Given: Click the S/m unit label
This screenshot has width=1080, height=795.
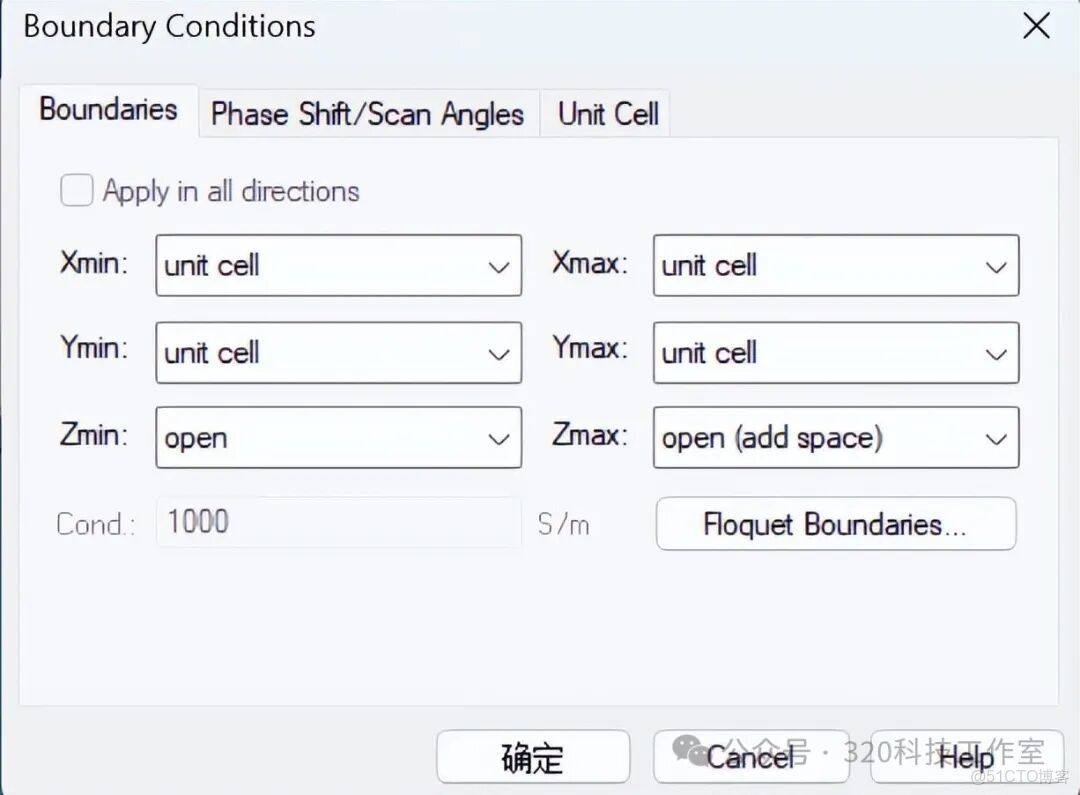Looking at the screenshot, I should coord(563,523).
